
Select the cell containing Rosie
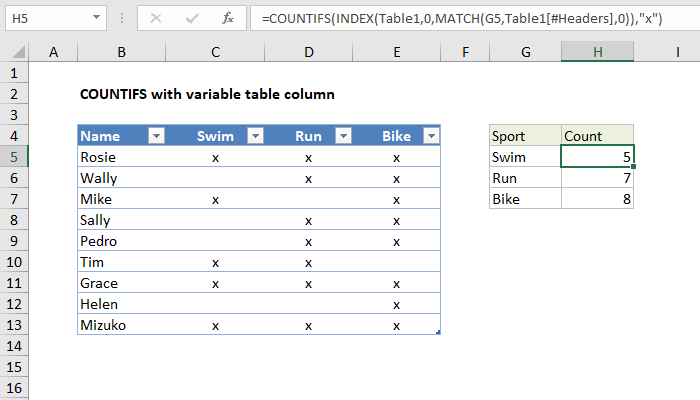coord(122,157)
